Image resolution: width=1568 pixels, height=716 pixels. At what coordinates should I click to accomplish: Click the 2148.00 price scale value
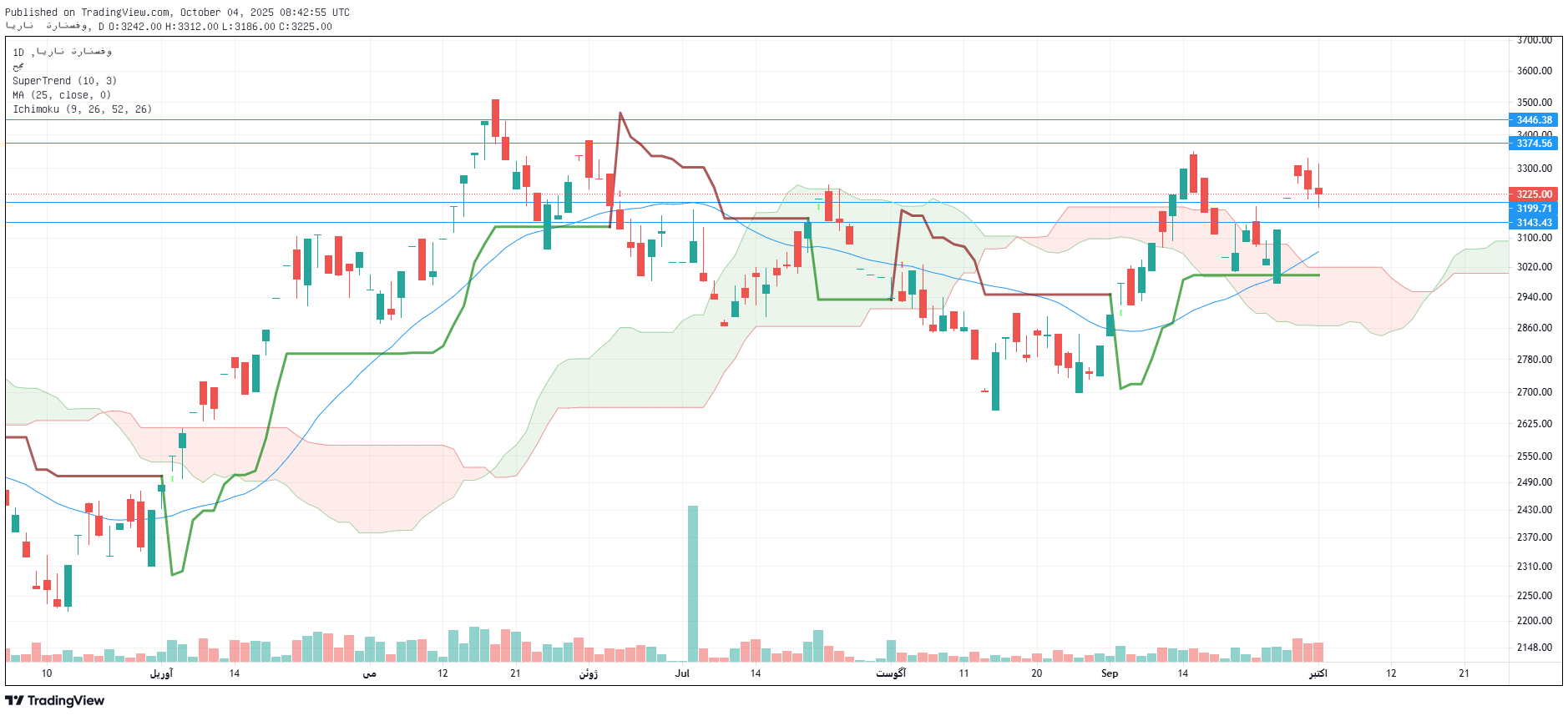[x=1534, y=648]
